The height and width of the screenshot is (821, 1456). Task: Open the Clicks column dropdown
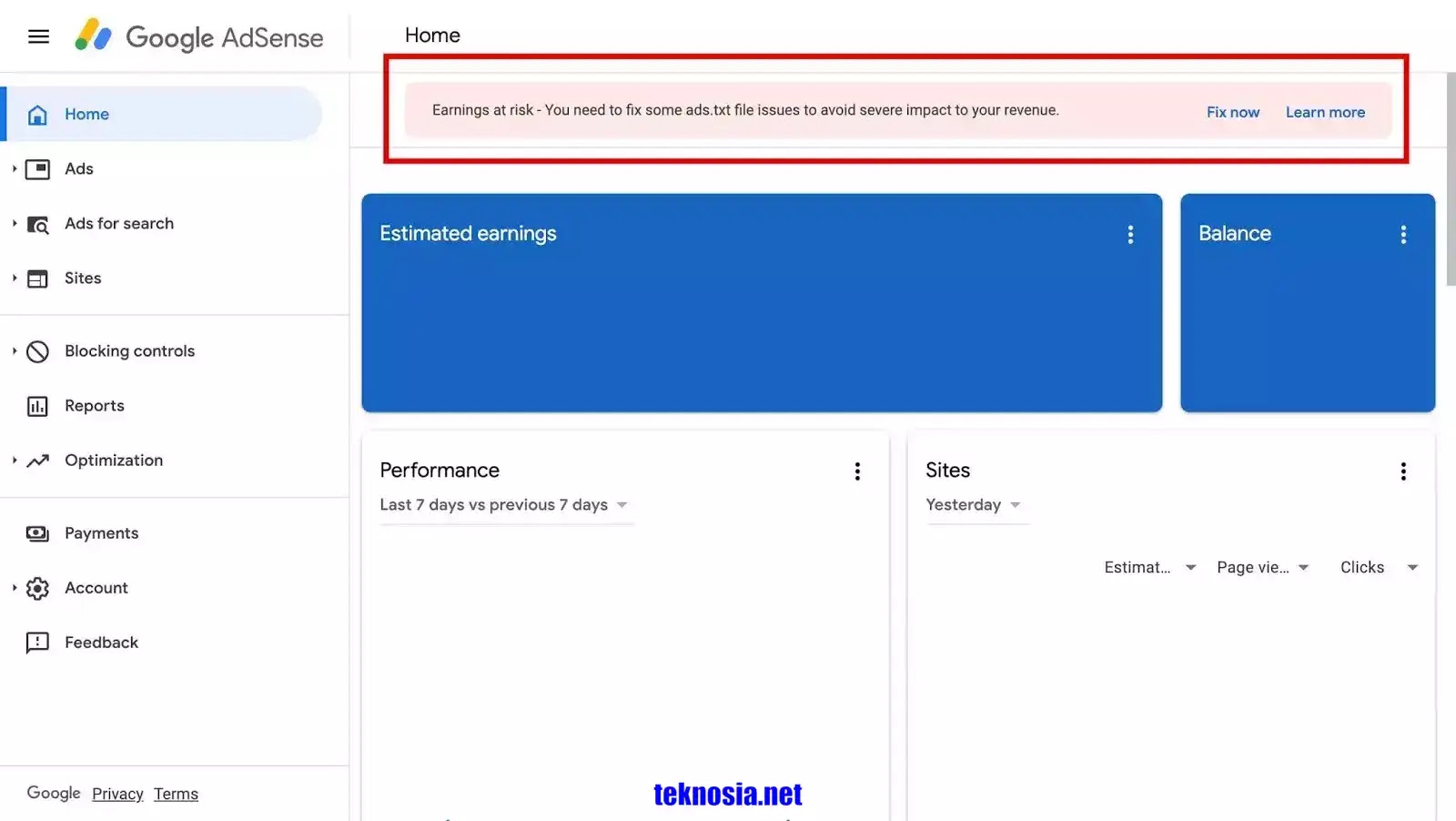[x=1380, y=567]
